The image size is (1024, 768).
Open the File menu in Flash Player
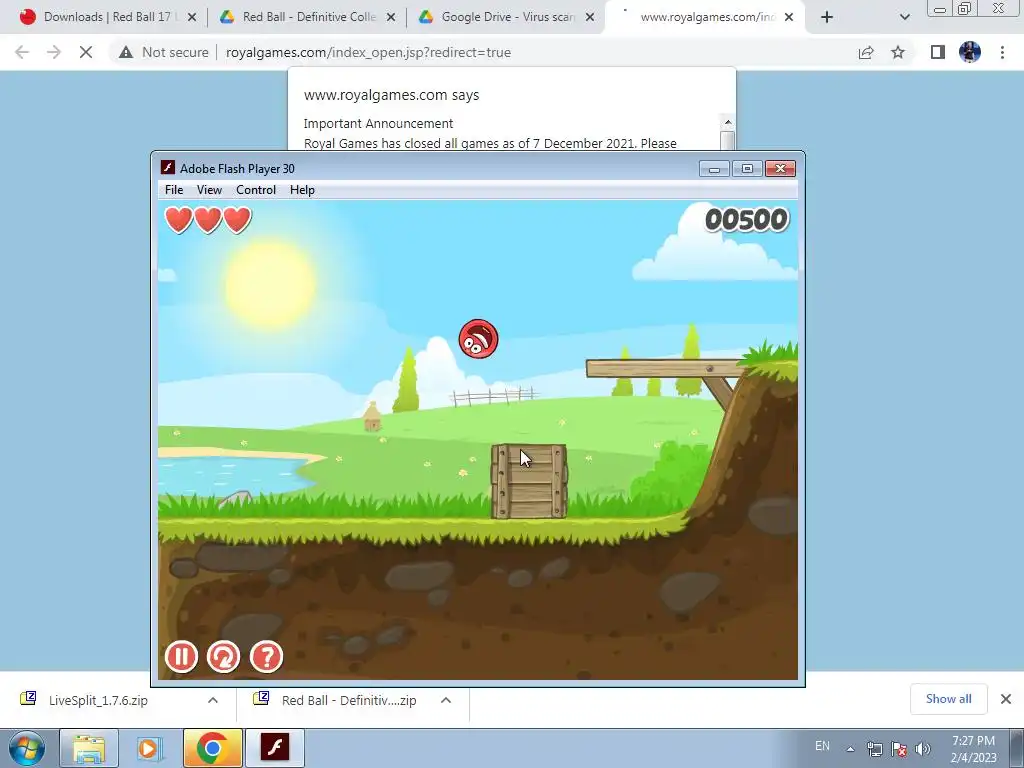[174, 189]
